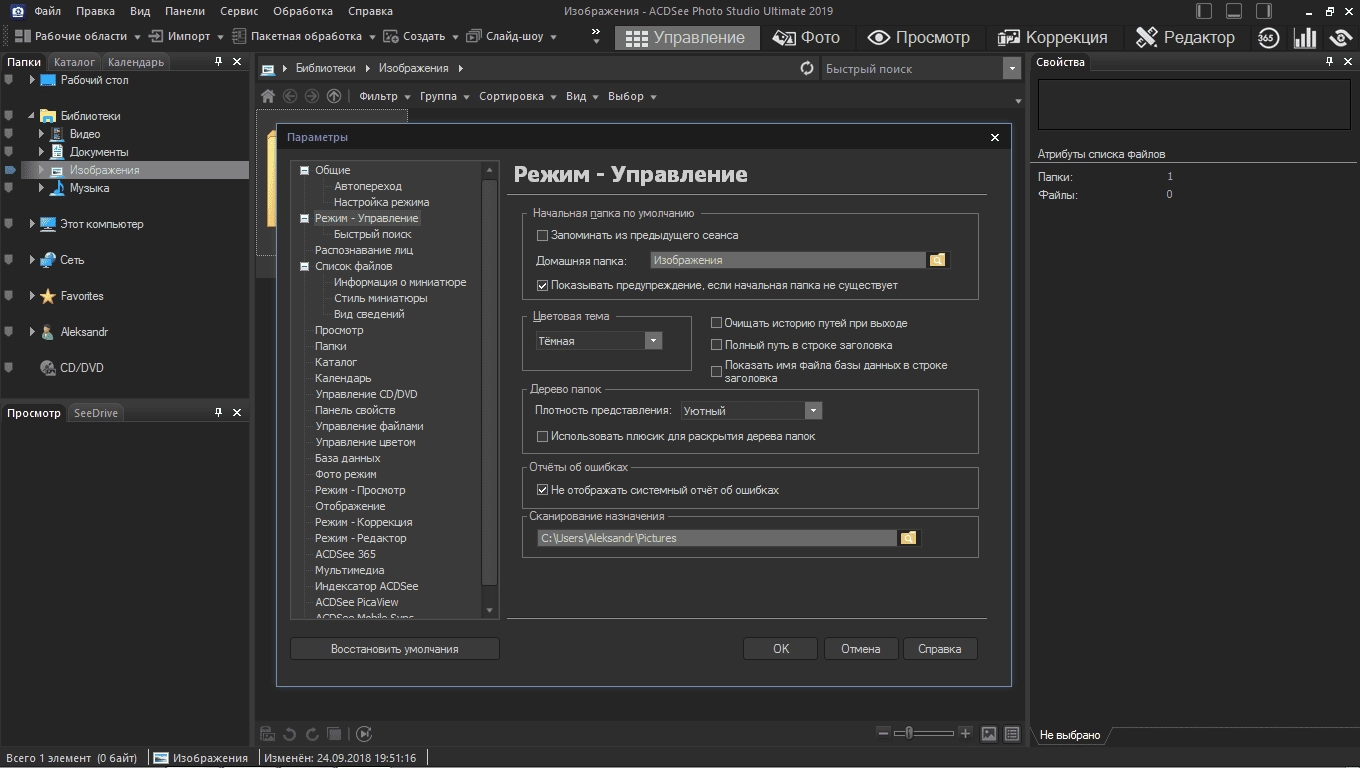Expand the 'Этот компьютер' folder tree node
The width and height of the screenshot is (1360, 768).
pos(32,224)
